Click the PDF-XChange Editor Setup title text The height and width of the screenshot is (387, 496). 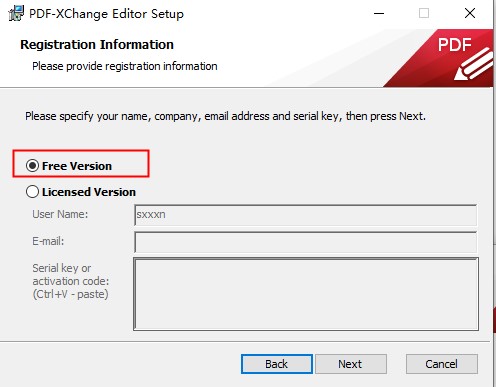tap(106, 14)
